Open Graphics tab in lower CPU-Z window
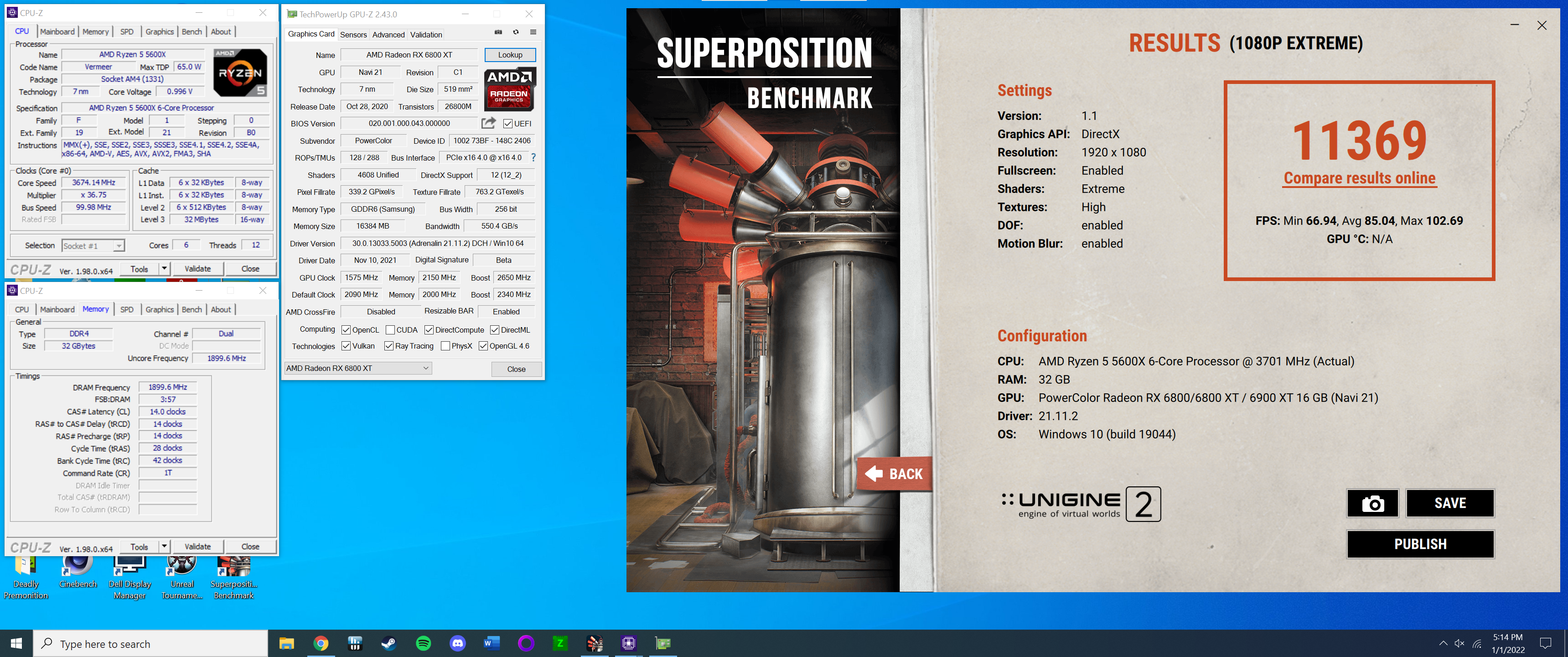Image resolution: width=1568 pixels, height=657 pixels. pyautogui.click(x=160, y=309)
